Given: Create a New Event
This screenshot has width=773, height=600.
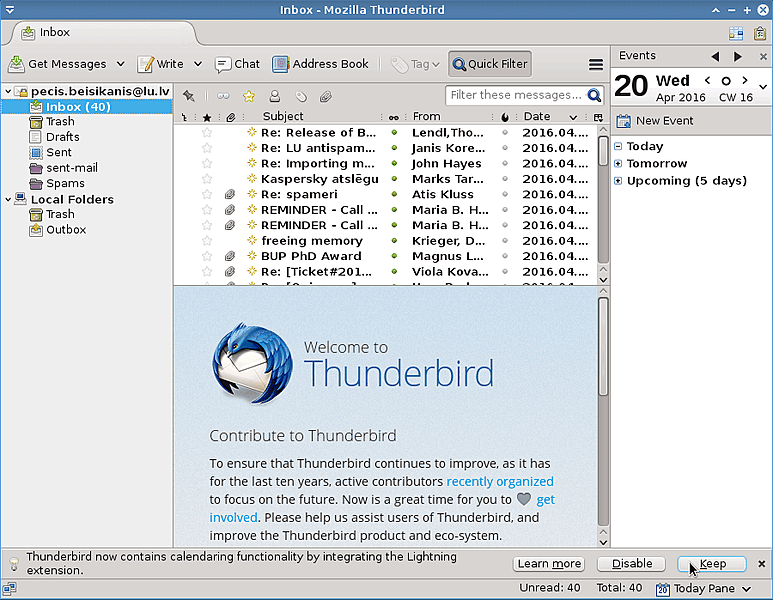Looking at the screenshot, I should pyautogui.click(x=655, y=121).
